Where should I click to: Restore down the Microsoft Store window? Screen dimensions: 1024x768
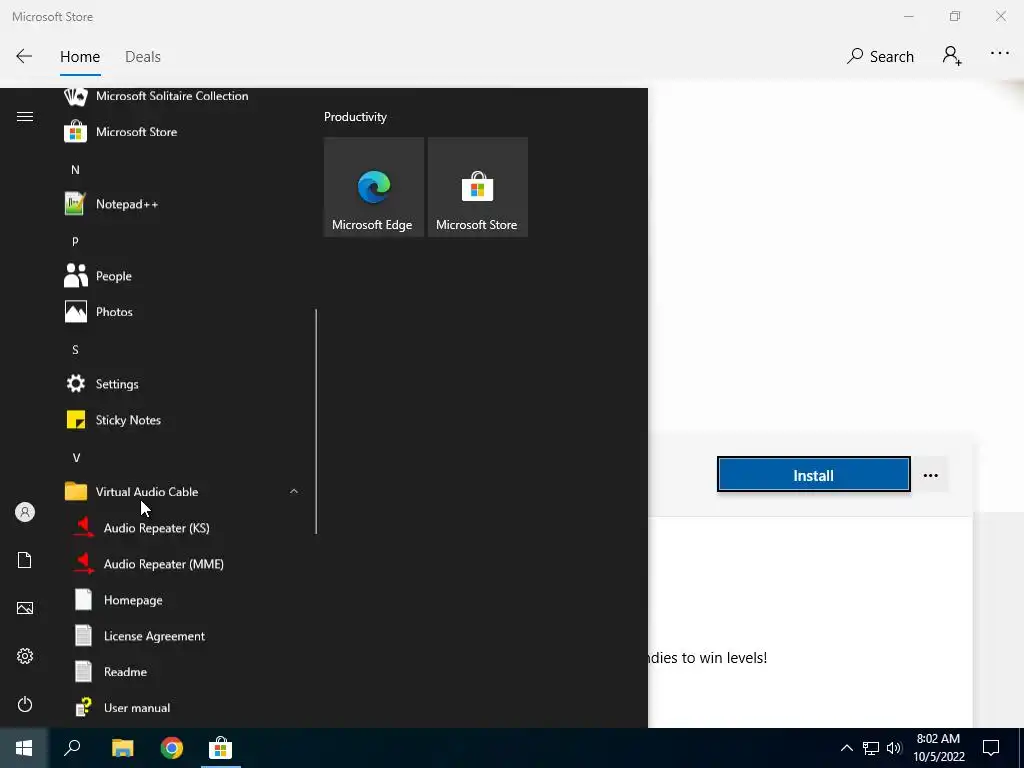point(955,16)
